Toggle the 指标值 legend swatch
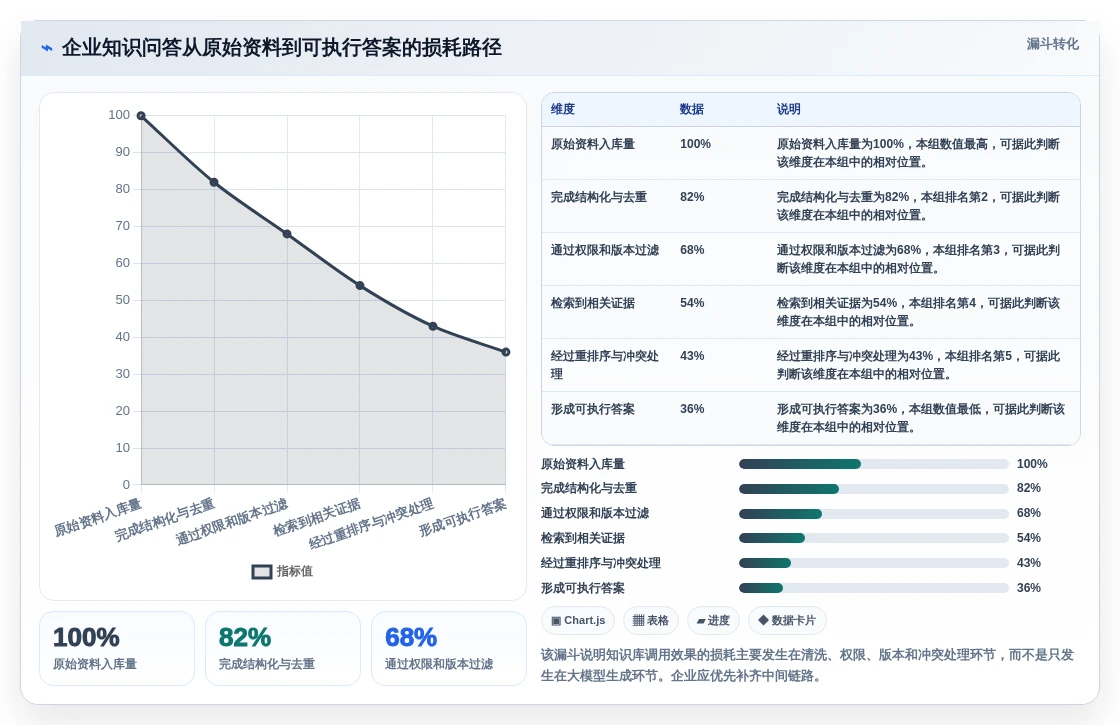1120x725 pixels. pos(261,571)
